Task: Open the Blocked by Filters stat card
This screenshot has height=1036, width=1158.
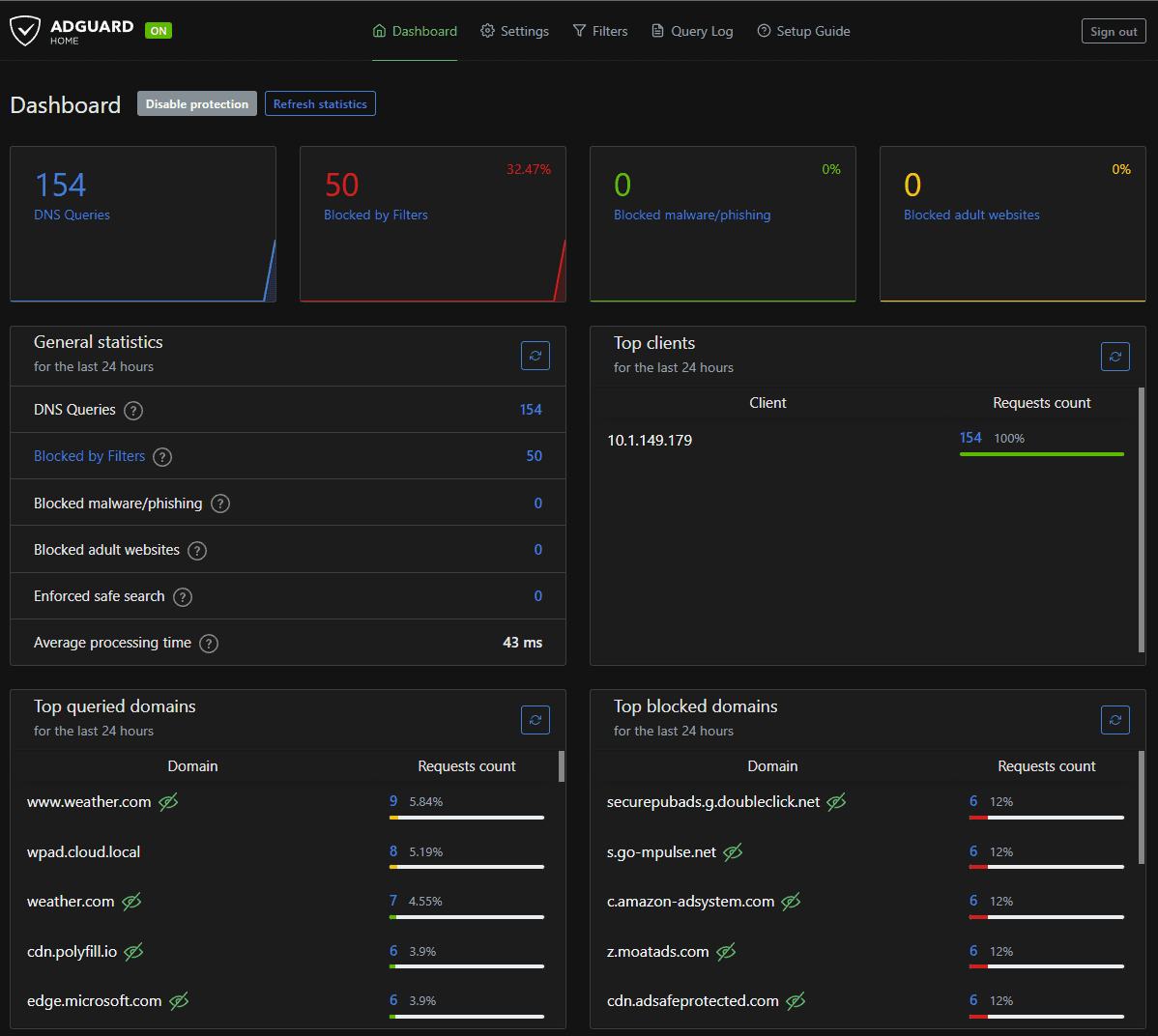Action: coord(433,223)
